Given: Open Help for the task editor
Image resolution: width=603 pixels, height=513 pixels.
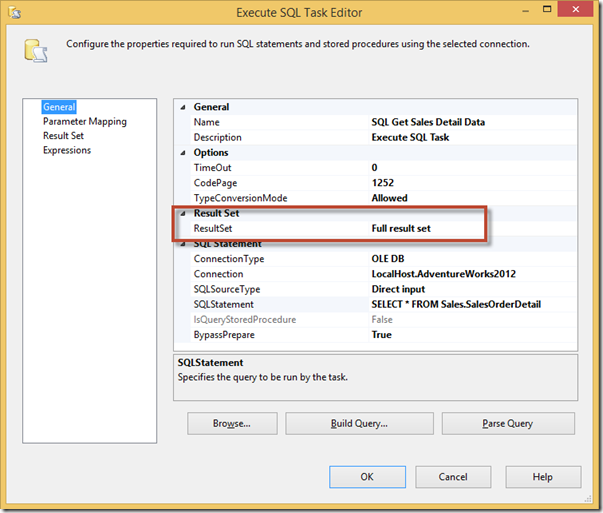Looking at the screenshot, I should tap(542, 477).
